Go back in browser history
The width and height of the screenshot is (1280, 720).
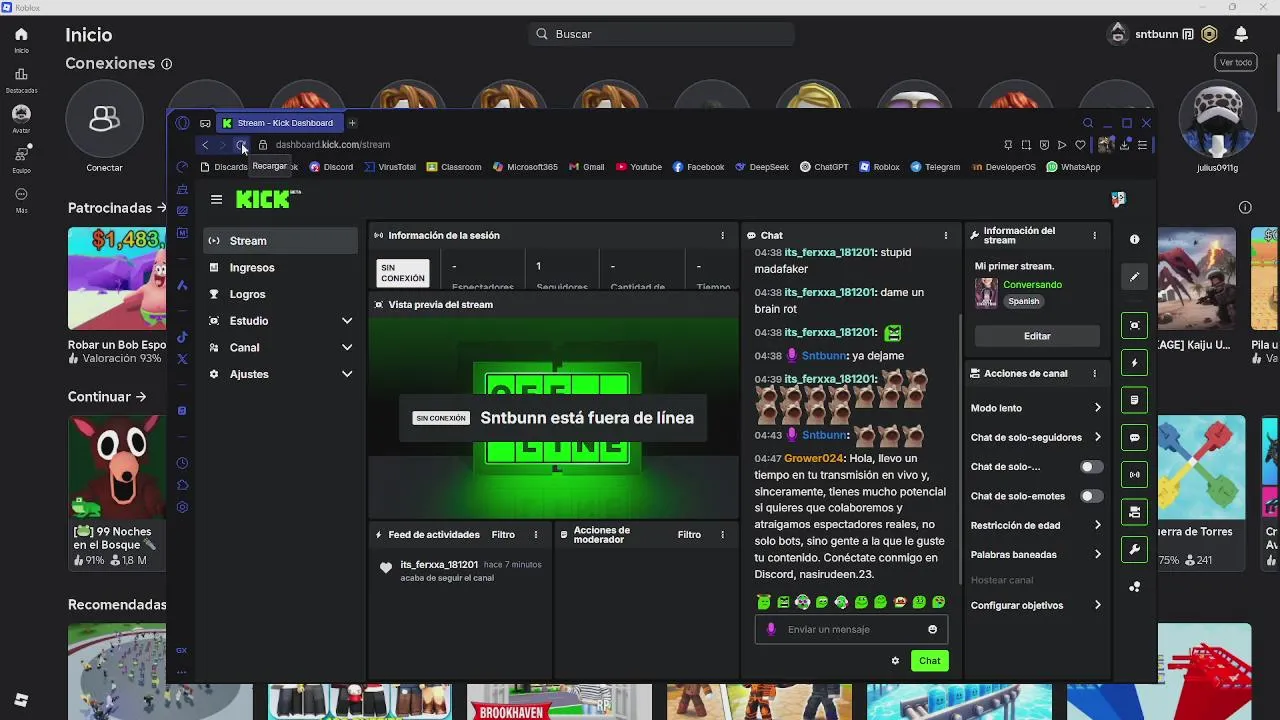[x=205, y=145]
